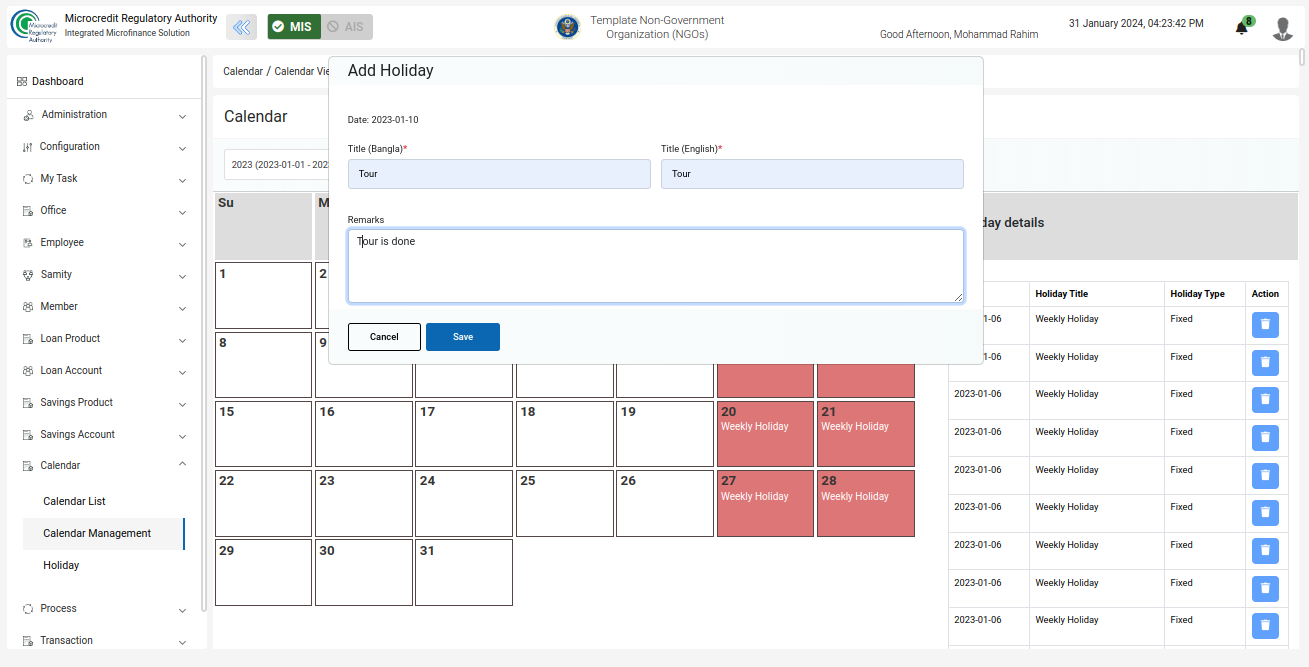1309x667 pixels.
Task: Cancel the Add Holiday dialog
Action: pyautogui.click(x=384, y=337)
